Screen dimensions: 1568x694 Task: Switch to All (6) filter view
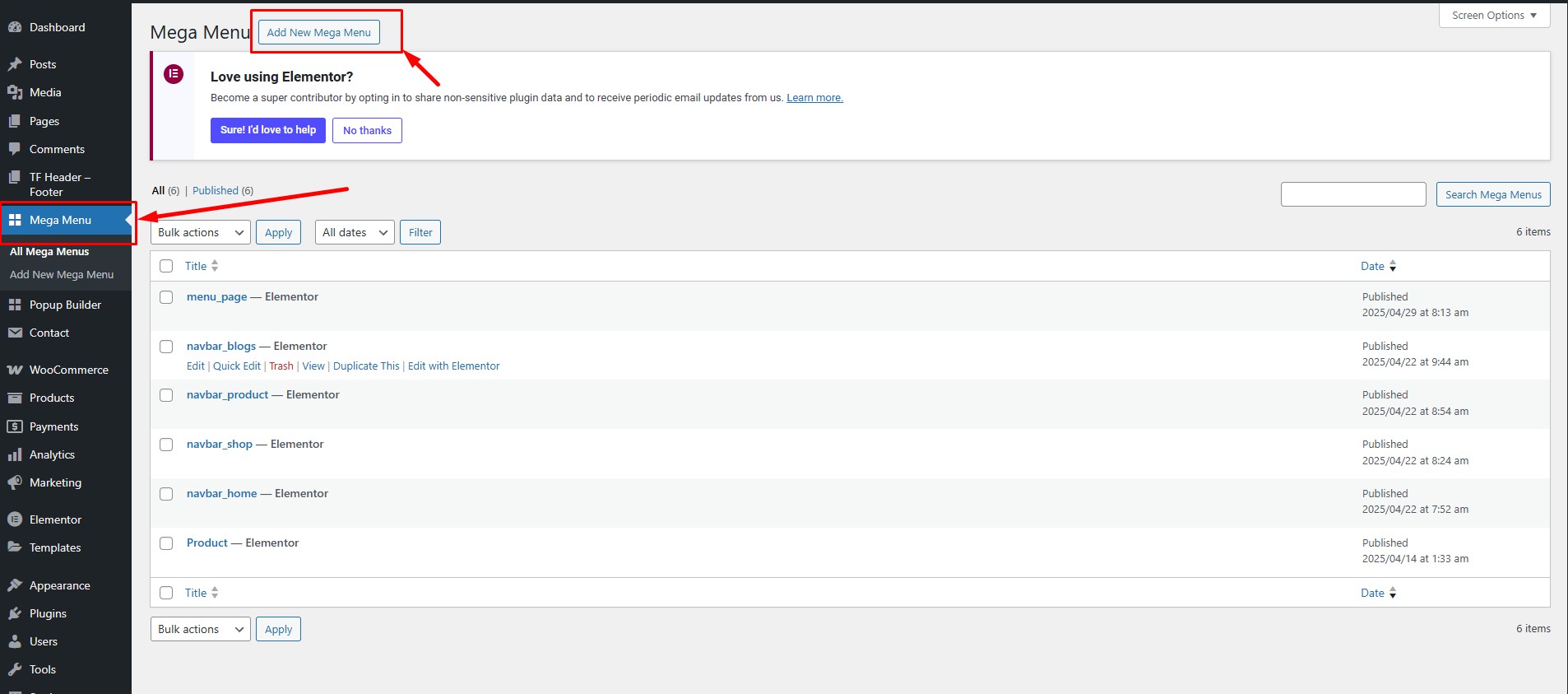(165, 190)
